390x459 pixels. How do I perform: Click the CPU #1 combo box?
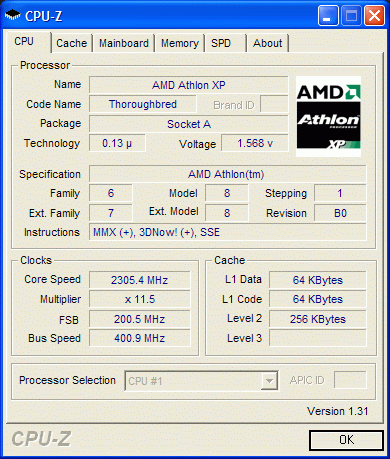pos(201,381)
